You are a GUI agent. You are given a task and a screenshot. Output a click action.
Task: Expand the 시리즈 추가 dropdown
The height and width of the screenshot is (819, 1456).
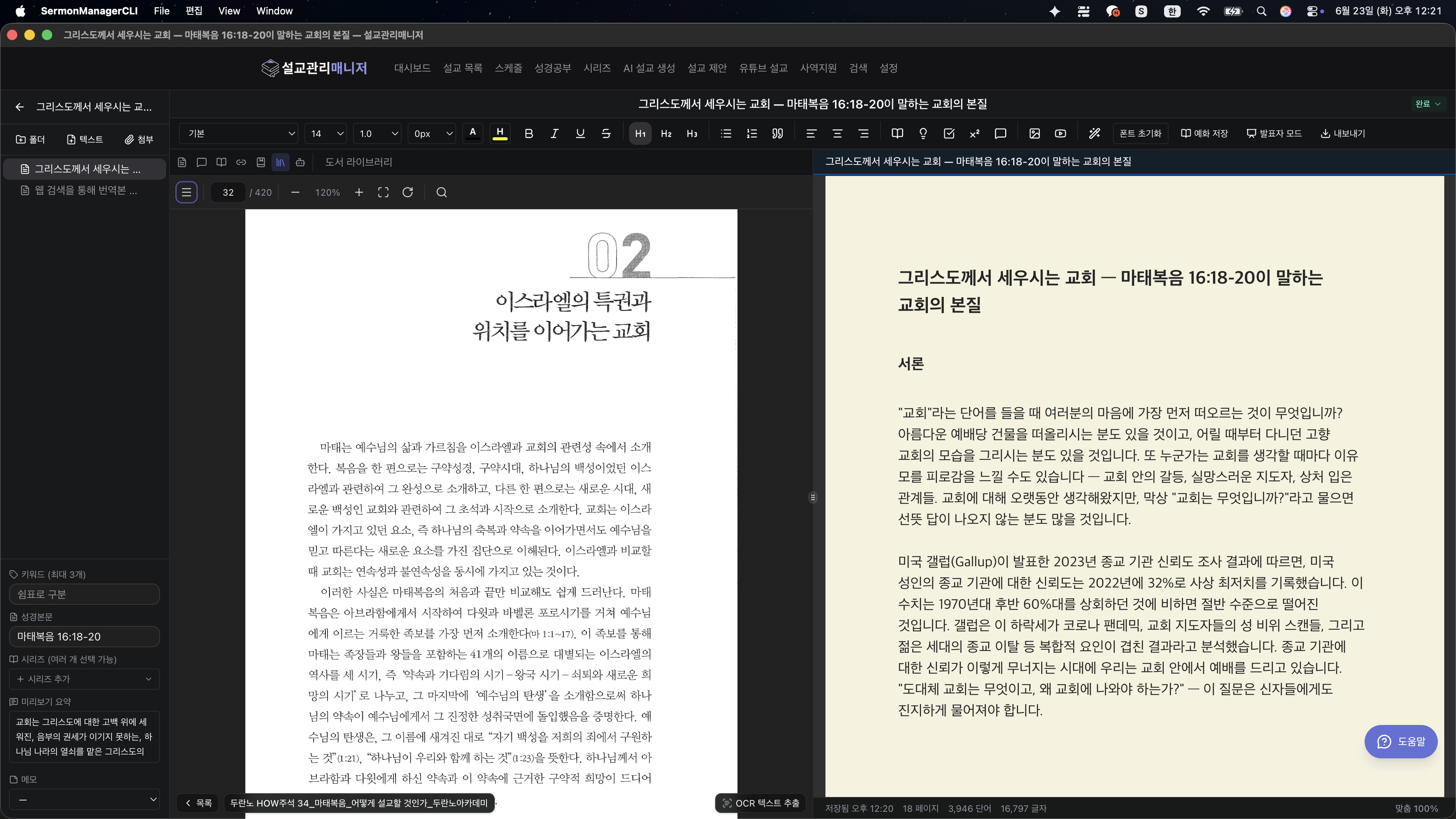click(84, 679)
